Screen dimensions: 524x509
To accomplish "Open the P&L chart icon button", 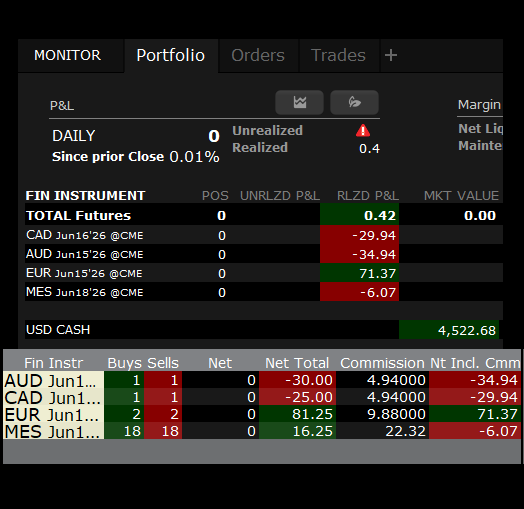I will click(299, 102).
